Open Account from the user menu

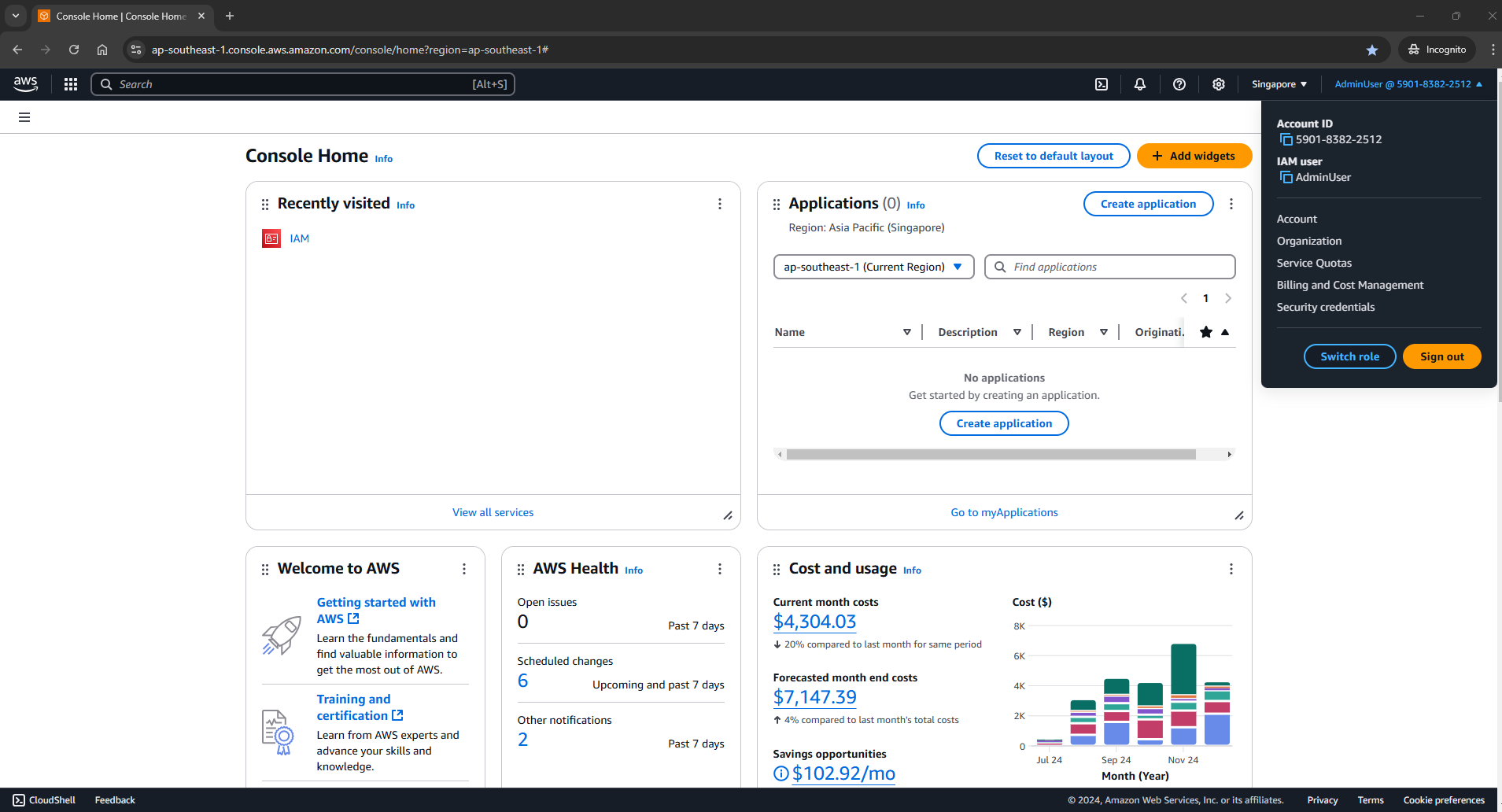[x=1297, y=219]
